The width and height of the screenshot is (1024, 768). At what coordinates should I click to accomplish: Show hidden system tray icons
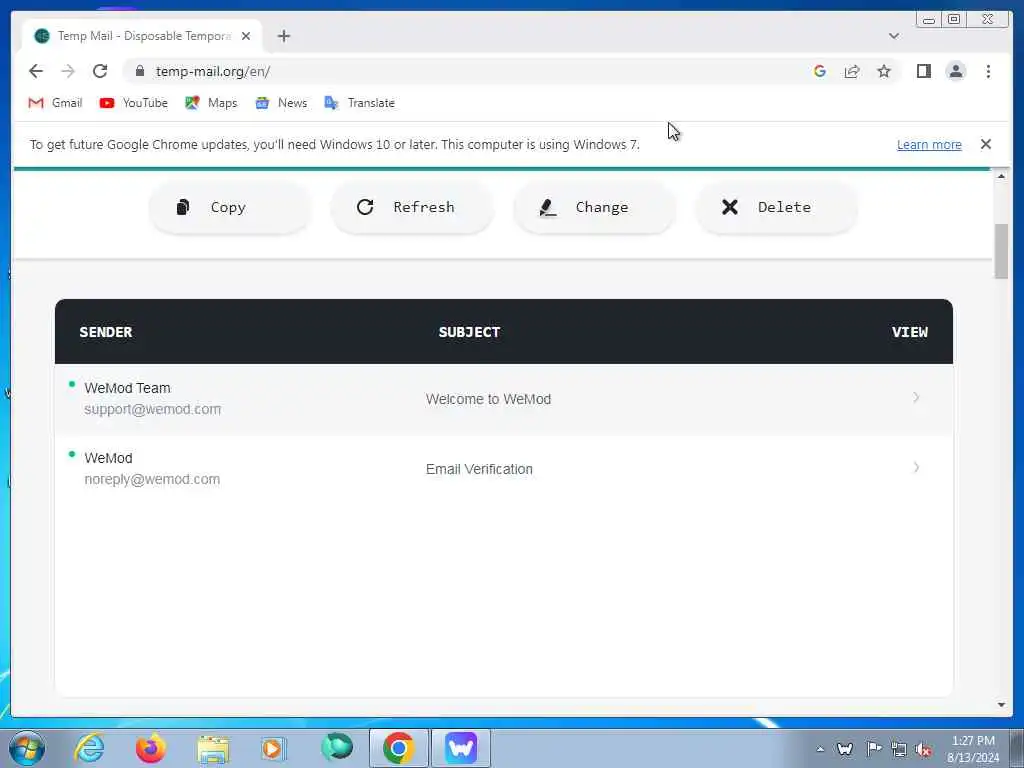coord(820,748)
